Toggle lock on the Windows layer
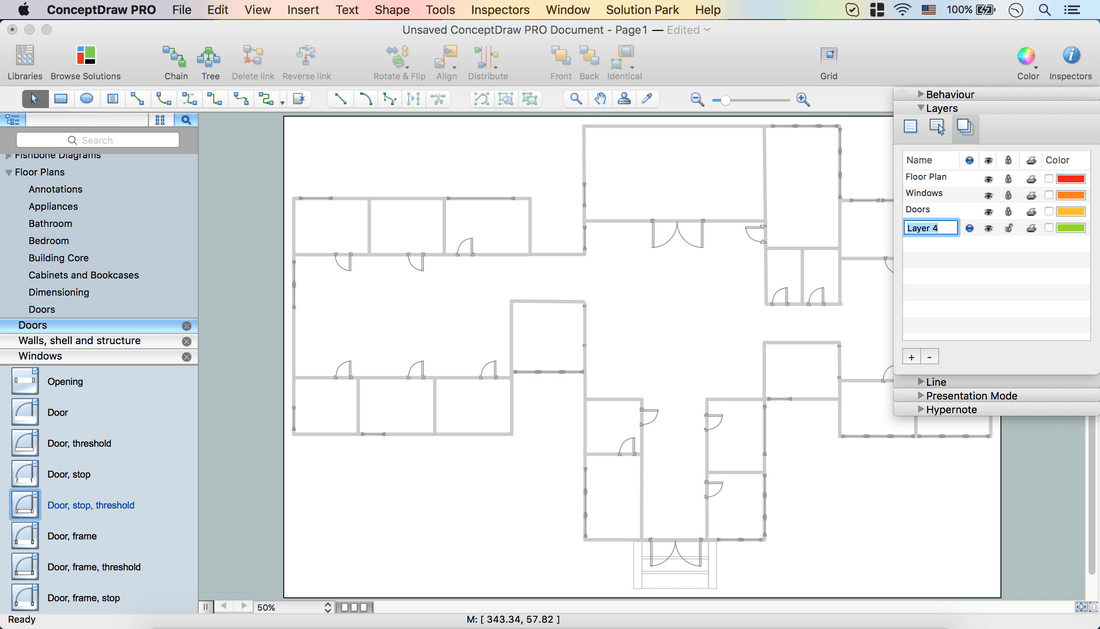The width and height of the screenshot is (1100, 629). pos(1008,194)
